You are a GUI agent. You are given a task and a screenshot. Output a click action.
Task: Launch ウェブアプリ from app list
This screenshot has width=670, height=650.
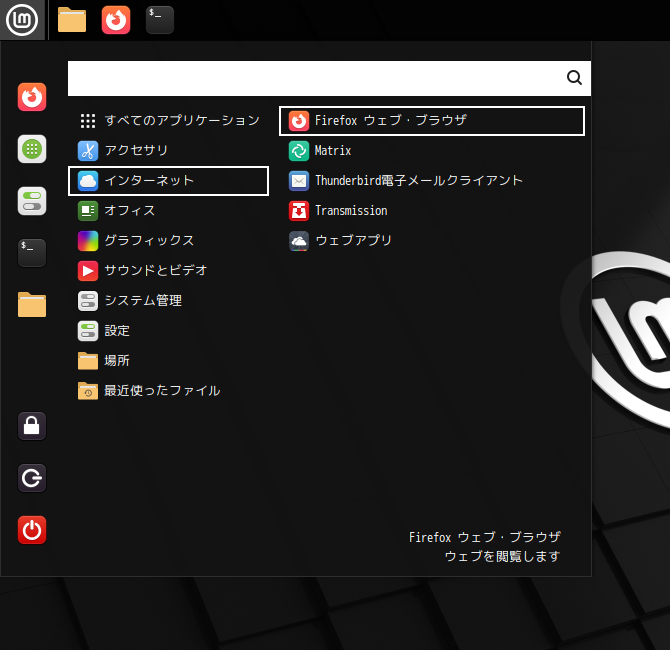[432, 241]
